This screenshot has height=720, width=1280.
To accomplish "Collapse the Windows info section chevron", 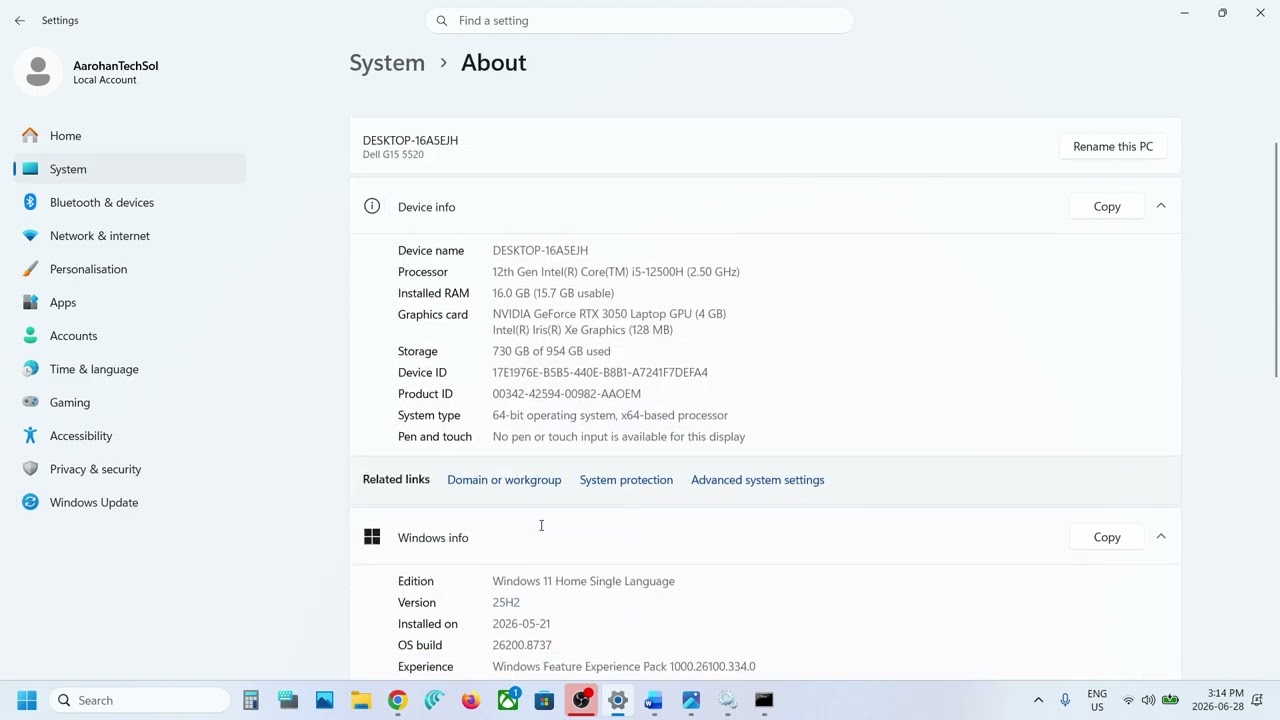I will coord(1161,537).
